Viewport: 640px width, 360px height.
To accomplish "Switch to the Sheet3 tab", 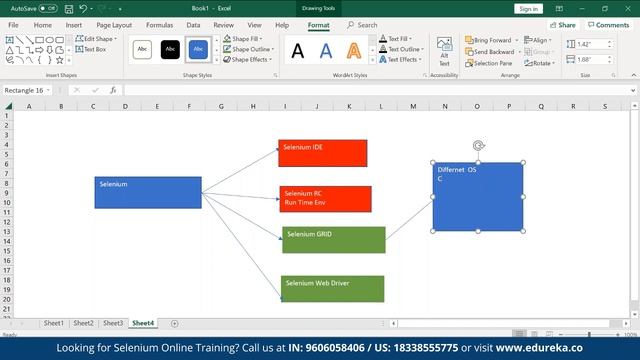I will coord(113,323).
